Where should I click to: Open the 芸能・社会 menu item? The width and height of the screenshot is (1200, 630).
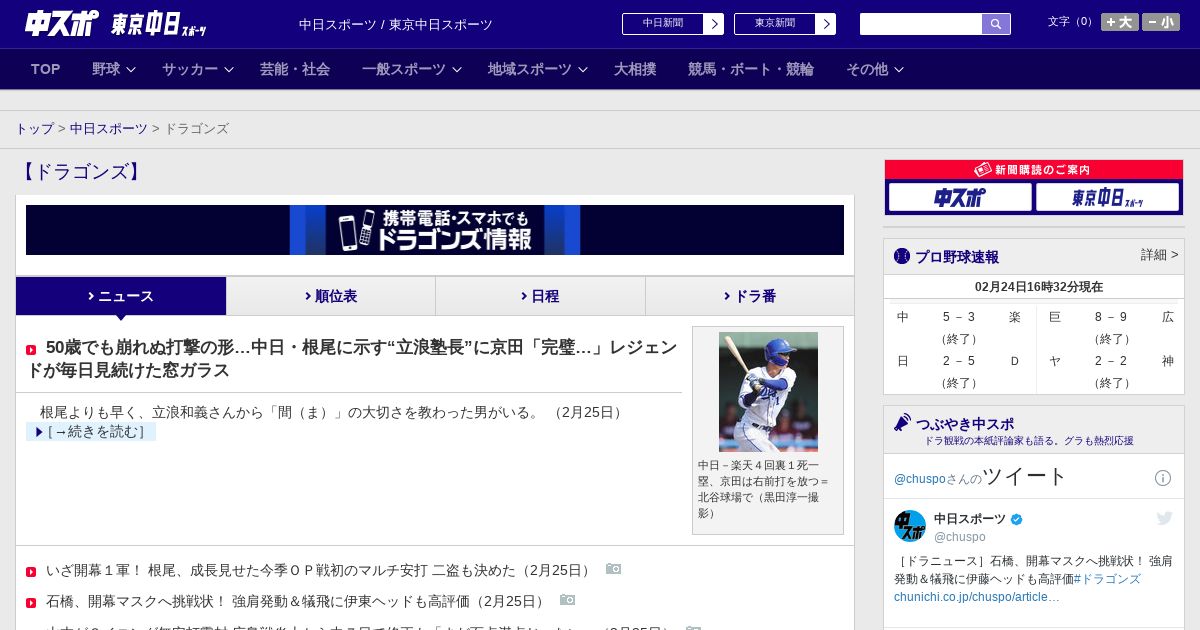click(295, 69)
